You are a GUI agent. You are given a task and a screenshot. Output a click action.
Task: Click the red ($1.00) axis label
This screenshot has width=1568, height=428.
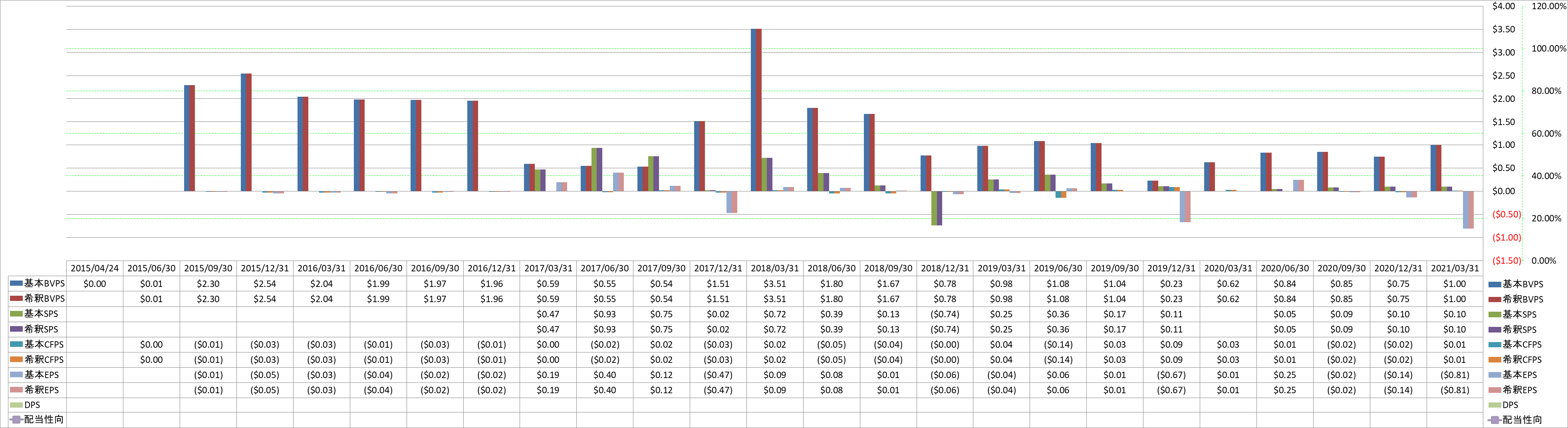point(1506,237)
